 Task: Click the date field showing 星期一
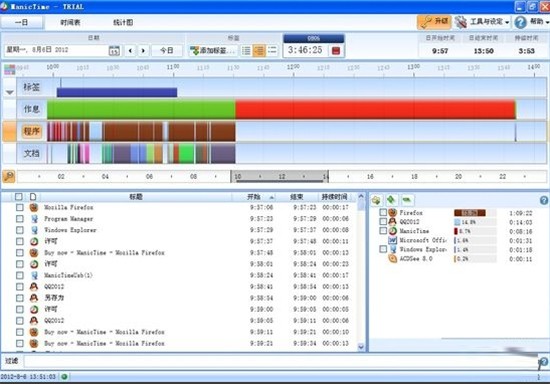click(56, 50)
